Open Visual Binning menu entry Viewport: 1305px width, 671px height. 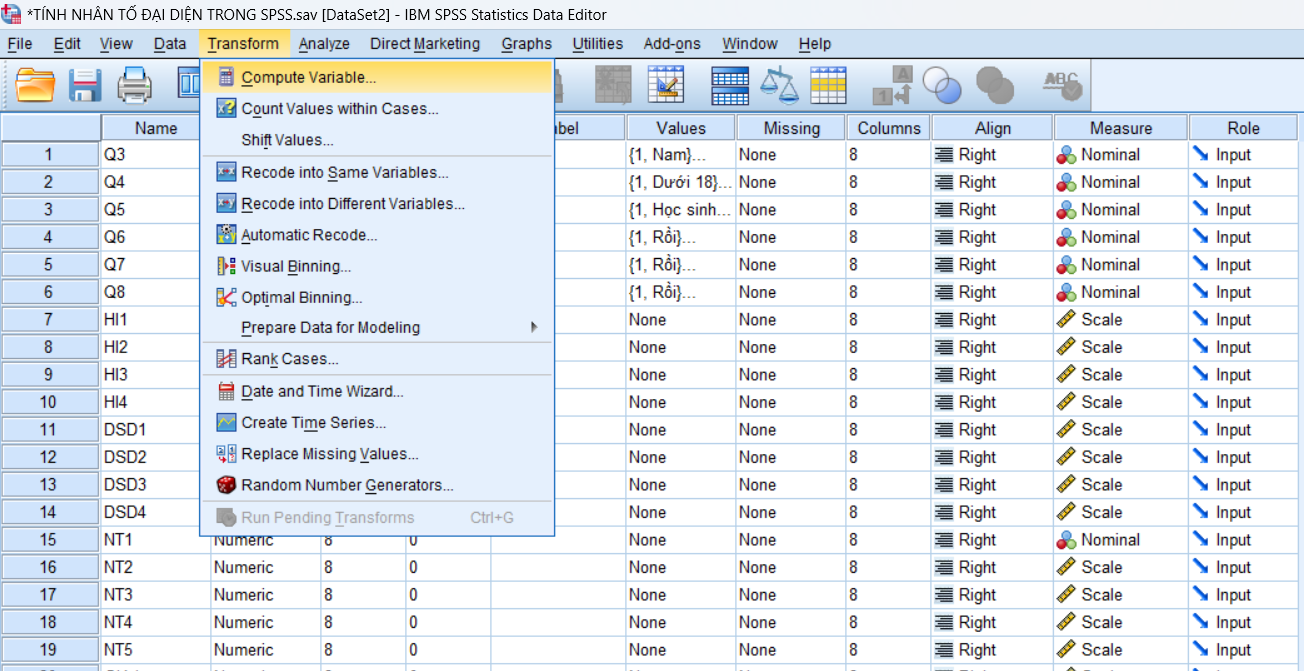tap(295, 267)
